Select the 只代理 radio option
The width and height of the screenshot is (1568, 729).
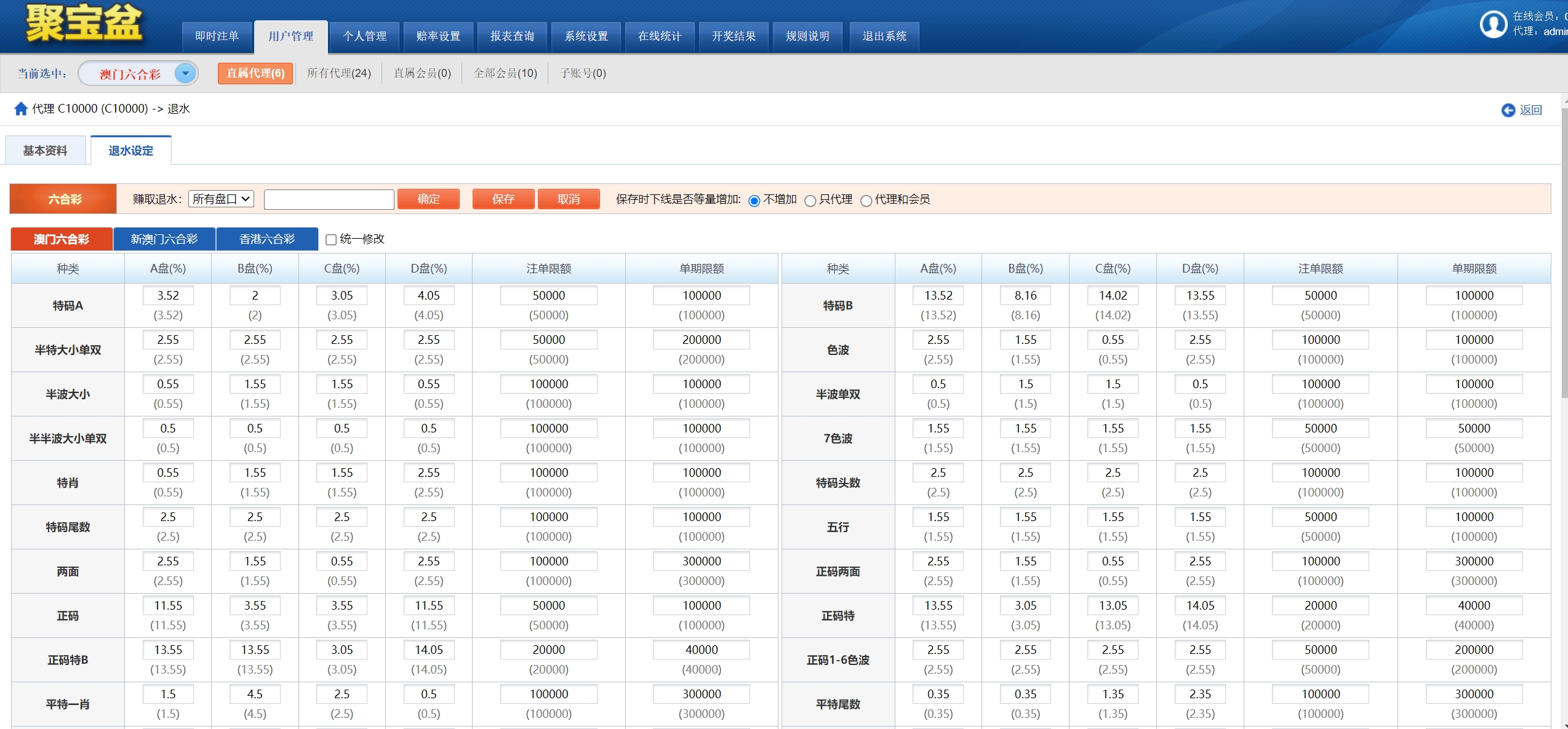tap(810, 201)
